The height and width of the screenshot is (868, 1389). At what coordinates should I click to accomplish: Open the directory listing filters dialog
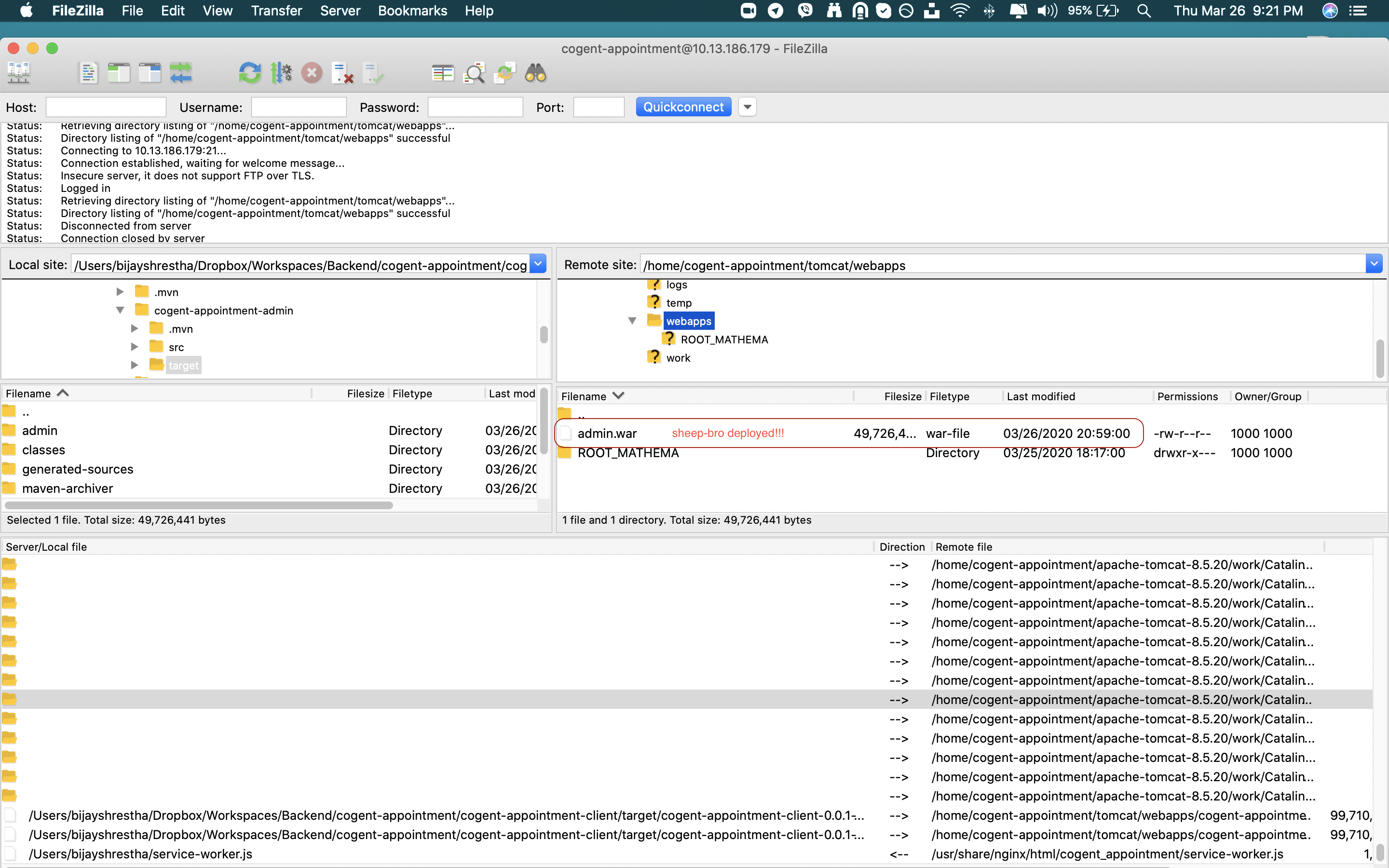(443, 73)
